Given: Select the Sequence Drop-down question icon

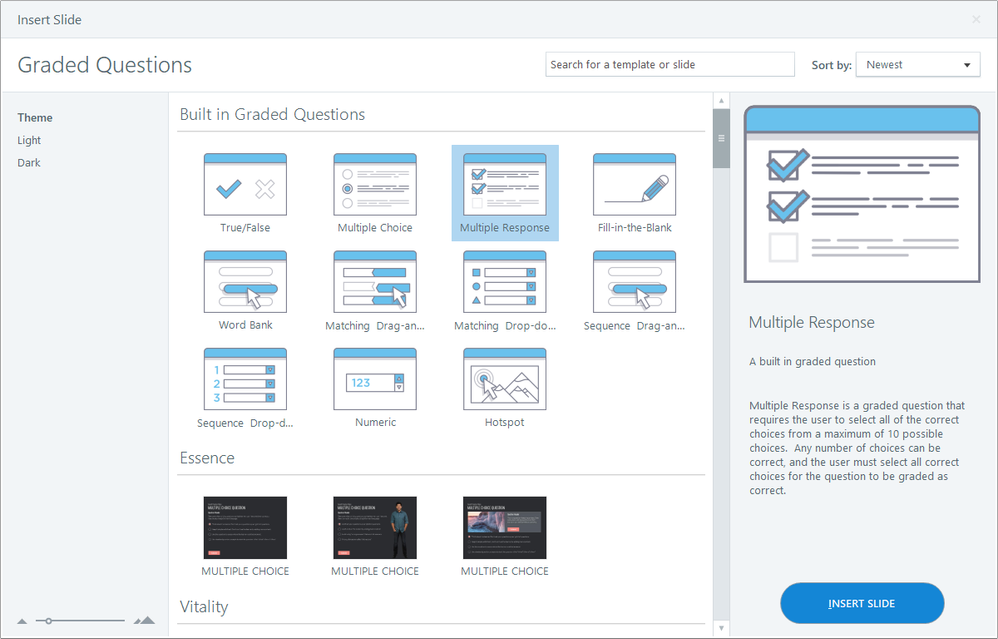Looking at the screenshot, I should click(x=245, y=379).
